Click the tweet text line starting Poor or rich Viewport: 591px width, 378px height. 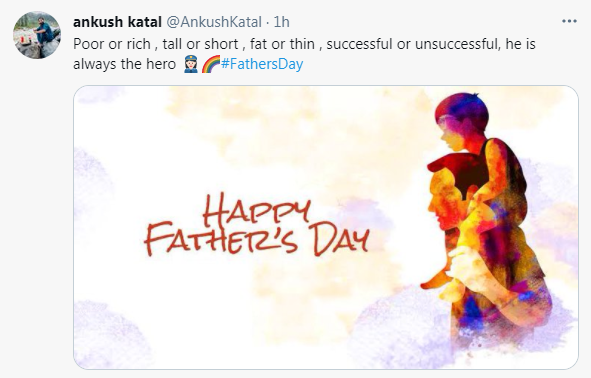pos(305,44)
